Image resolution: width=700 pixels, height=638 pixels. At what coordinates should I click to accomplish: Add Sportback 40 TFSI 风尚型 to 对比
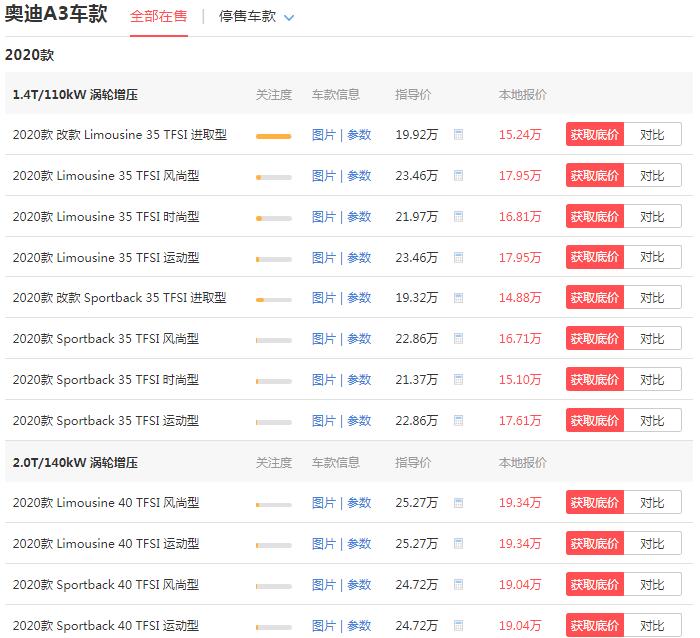tap(652, 584)
